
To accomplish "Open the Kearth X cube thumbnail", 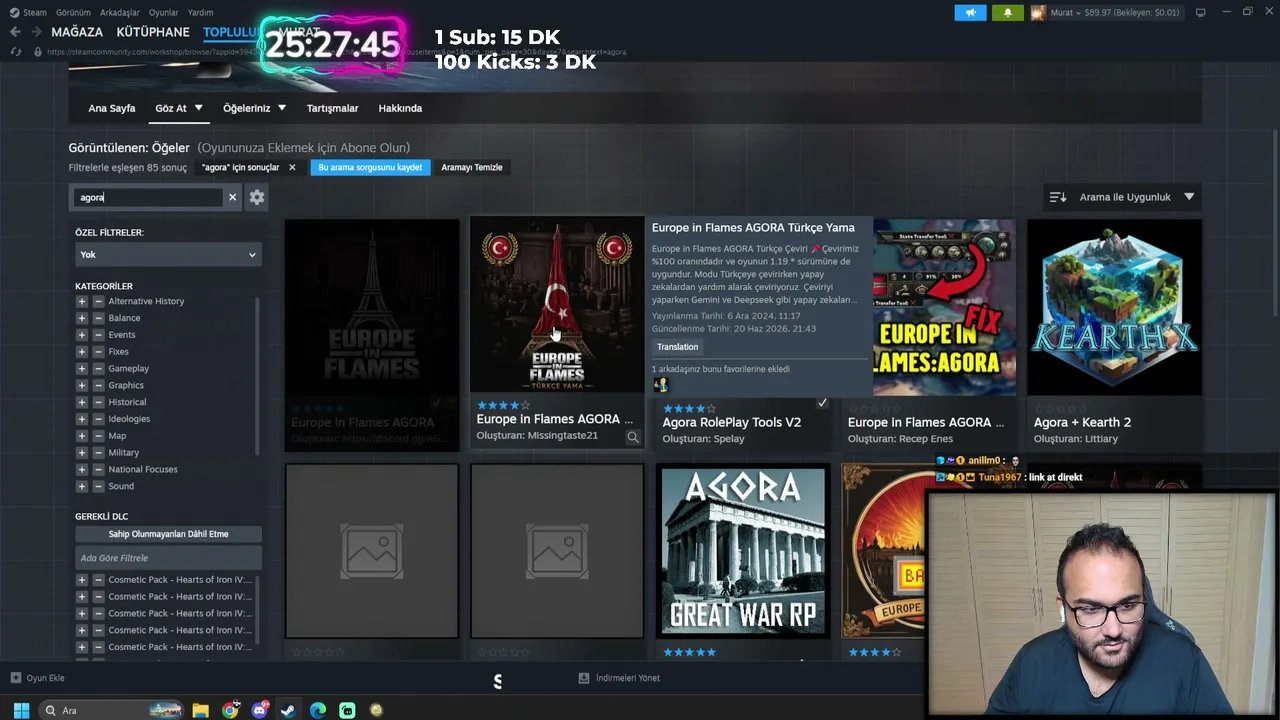I will (x=1114, y=307).
